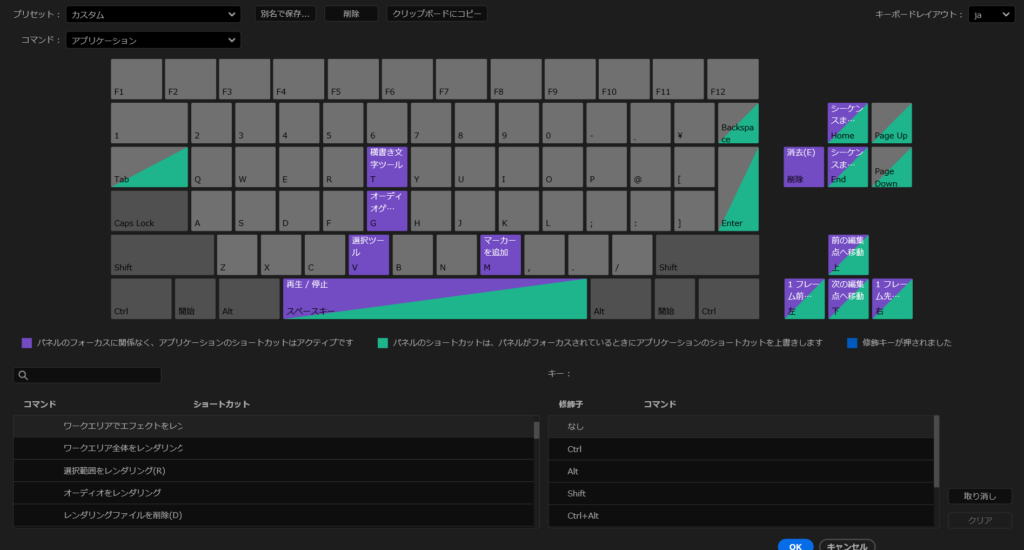Select the Ctrl modifier row
The width and height of the screenshot is (1024, 550).
(741, 449)
